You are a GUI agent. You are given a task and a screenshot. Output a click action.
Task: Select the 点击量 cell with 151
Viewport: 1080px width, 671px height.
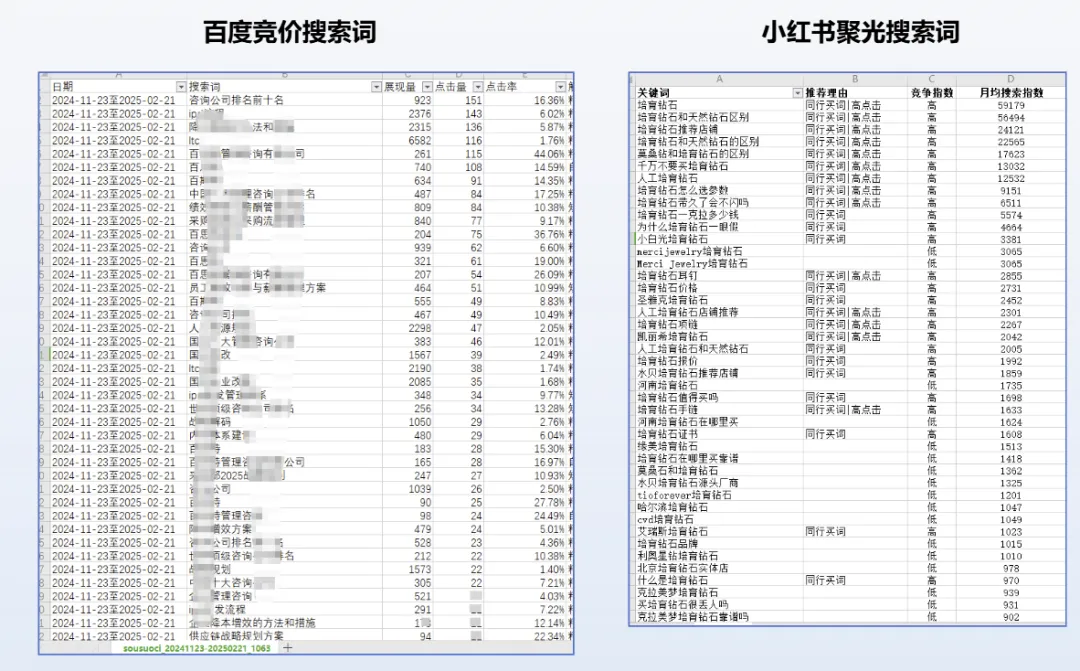[458, 101]
